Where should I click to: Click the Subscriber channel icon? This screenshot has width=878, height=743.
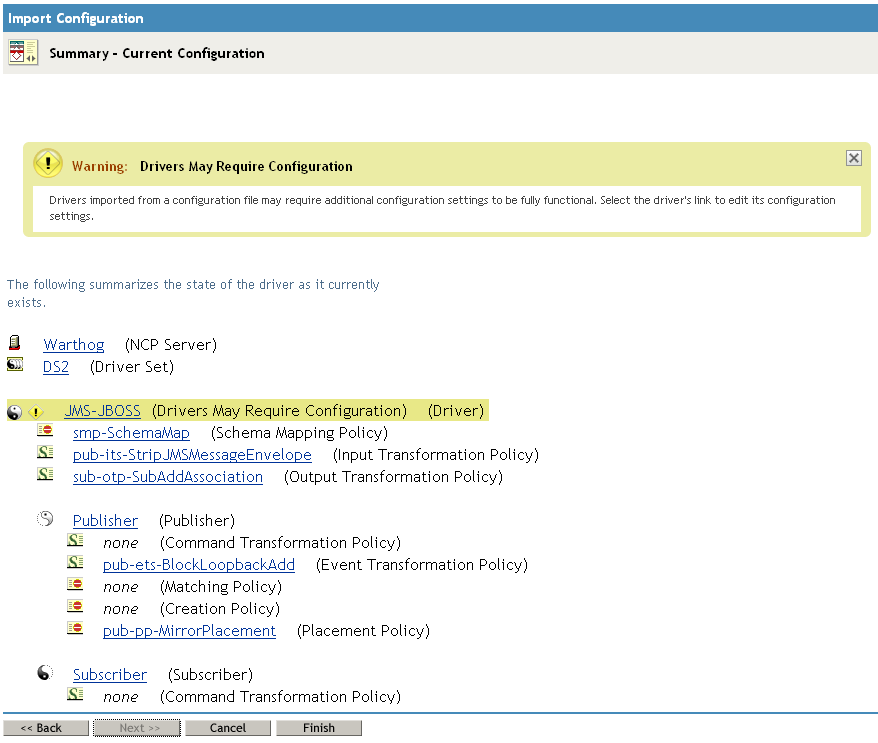click(x=43, y=673)
